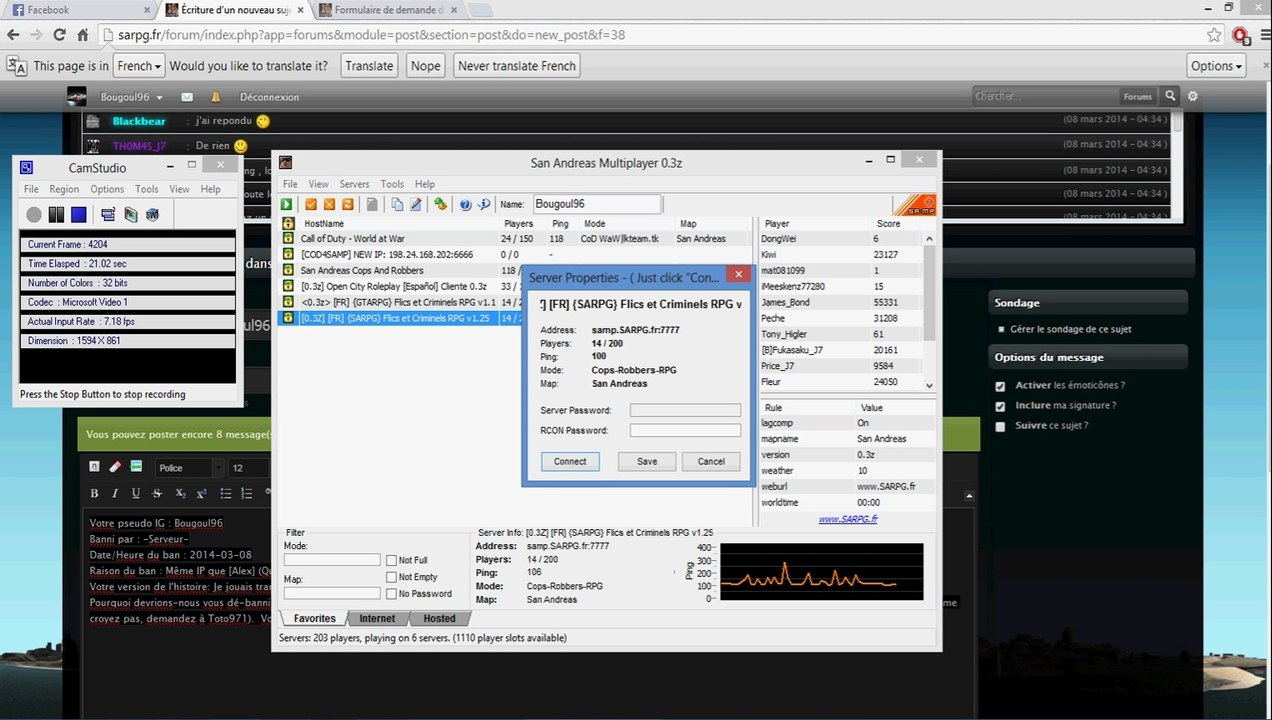Open the Servers menu in SA-MP
This screenshot has height=720, width=1272.
coord(354,184)
